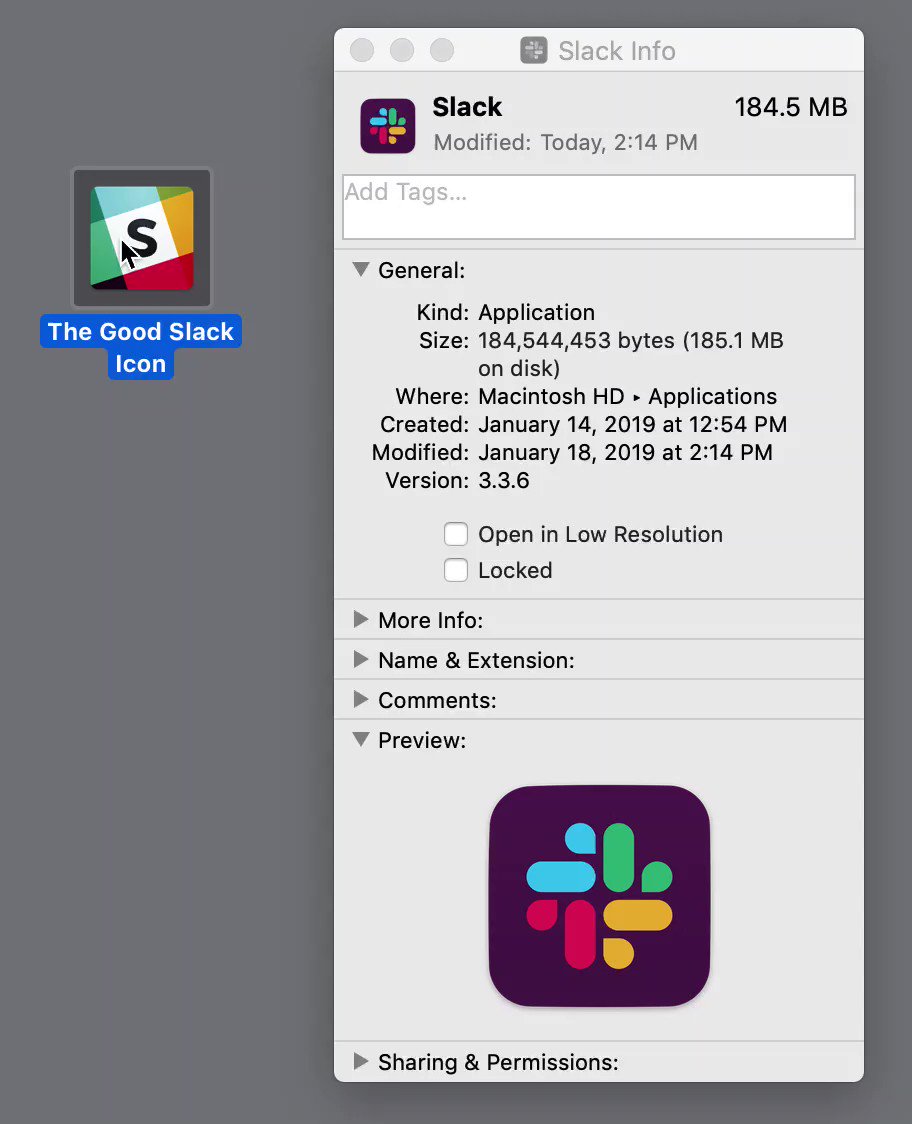Viewport: 912px width, 1124px height.
Task: Expand the Name & Extension section
Action: tap(361, 659)
